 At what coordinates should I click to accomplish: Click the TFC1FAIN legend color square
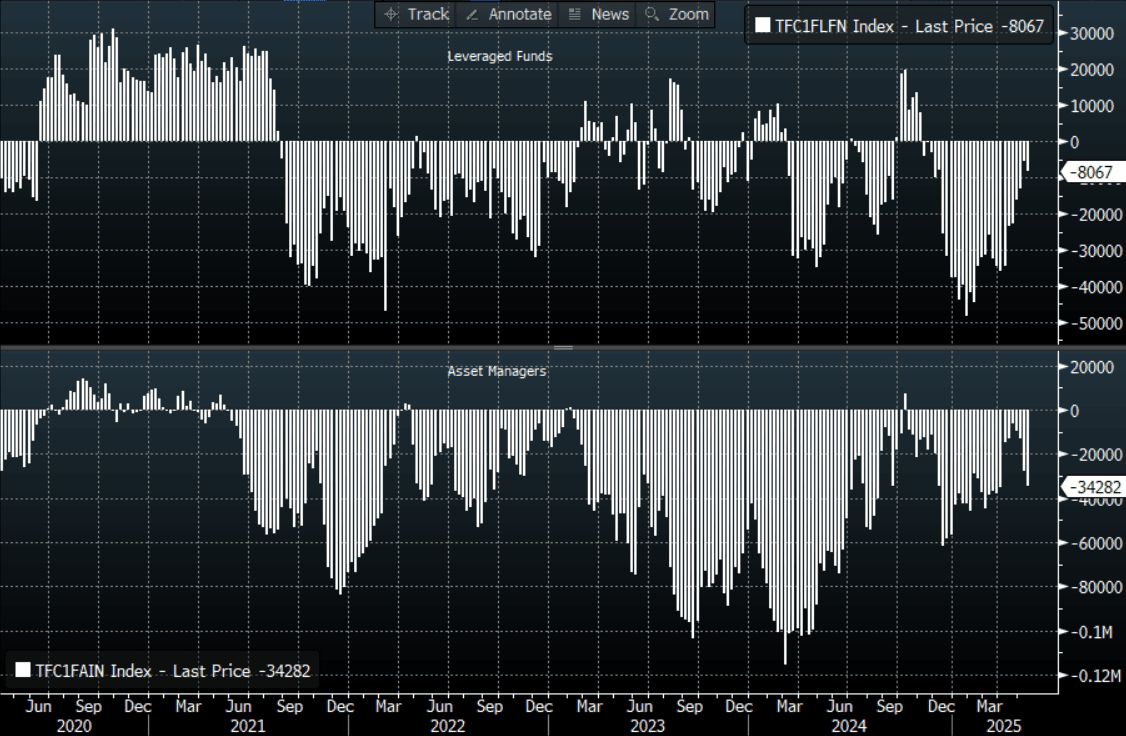[x=22, y=670]
